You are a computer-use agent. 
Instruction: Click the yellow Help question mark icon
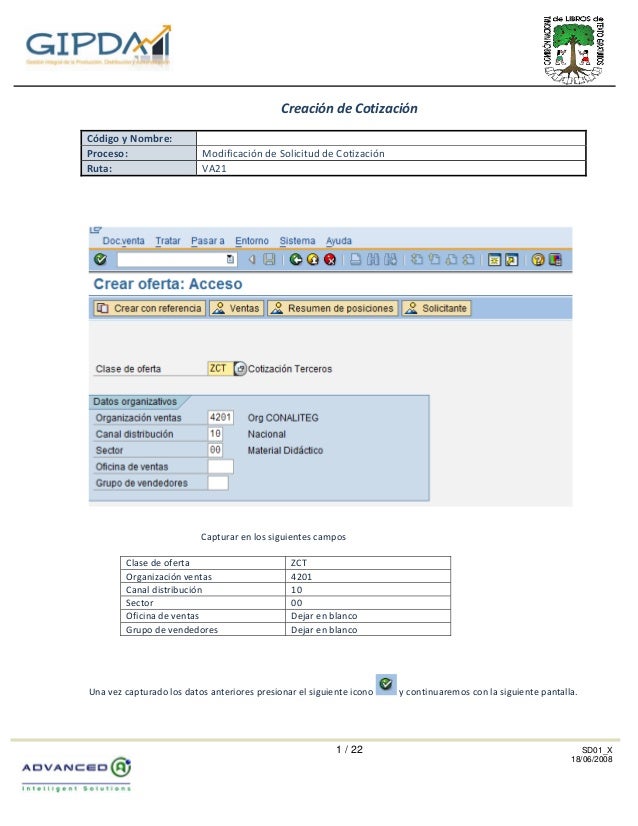pos(537,259)
